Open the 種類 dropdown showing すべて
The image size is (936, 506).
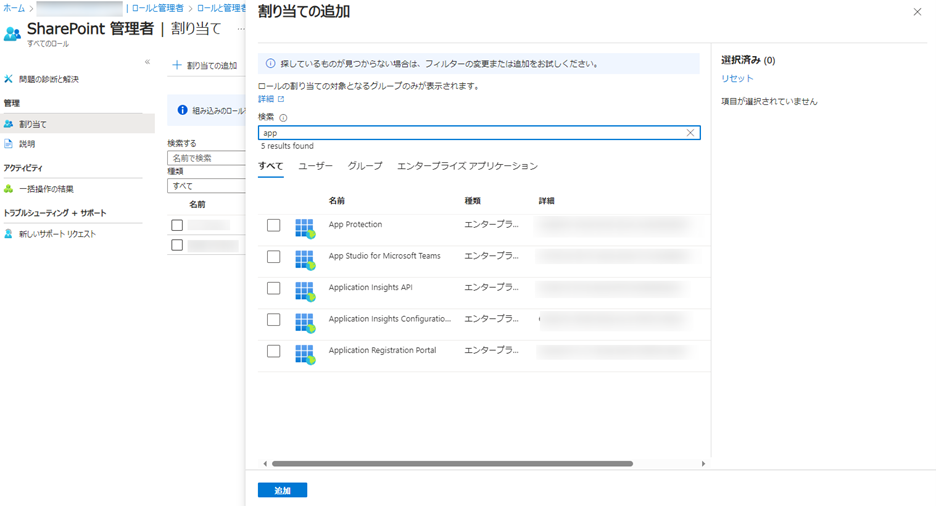(207, 186)
